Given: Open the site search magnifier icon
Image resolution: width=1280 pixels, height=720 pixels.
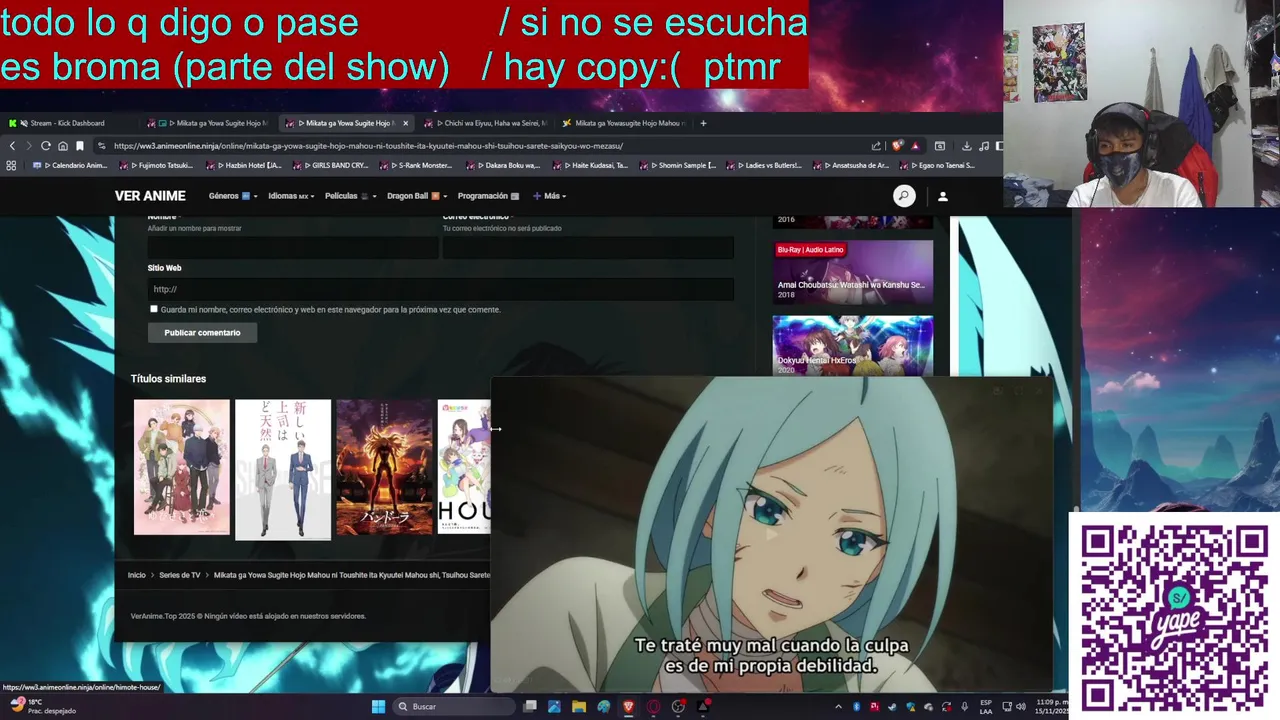Looking at the screenshot, I should [x=904, y=196].
